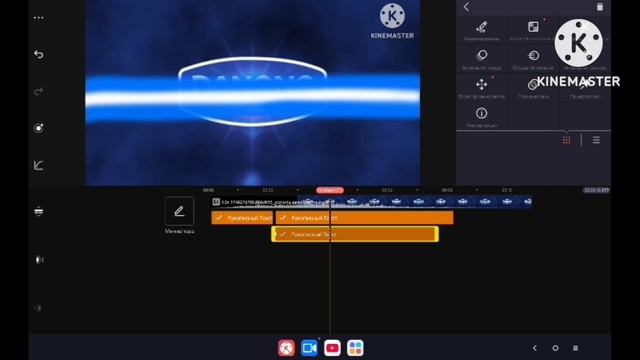Image resolution: width=640 pixels, height=360 pixels.
Task: Click the pencil tile beside the timeline
Action: (x=180, y=211)
